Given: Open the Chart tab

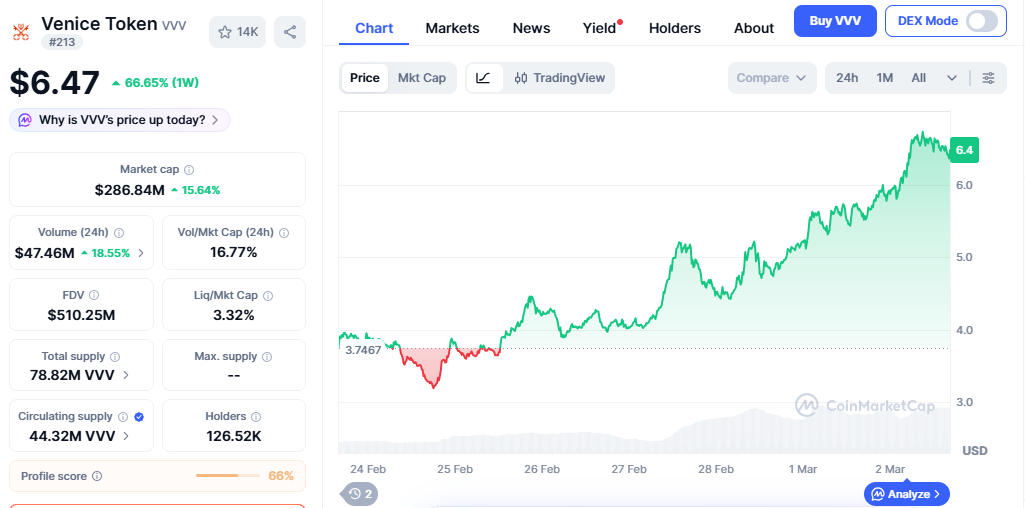Looking at the screenshot, I should (x=374, y=28).
